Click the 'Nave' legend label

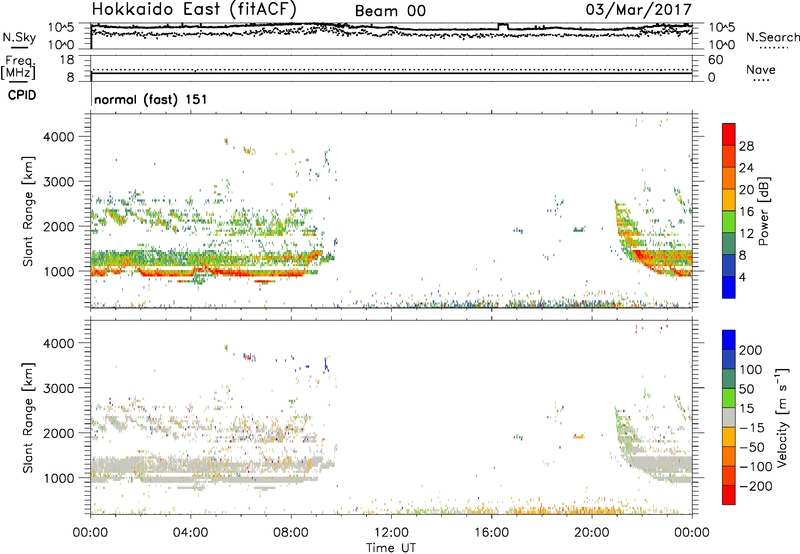point(761,69)
